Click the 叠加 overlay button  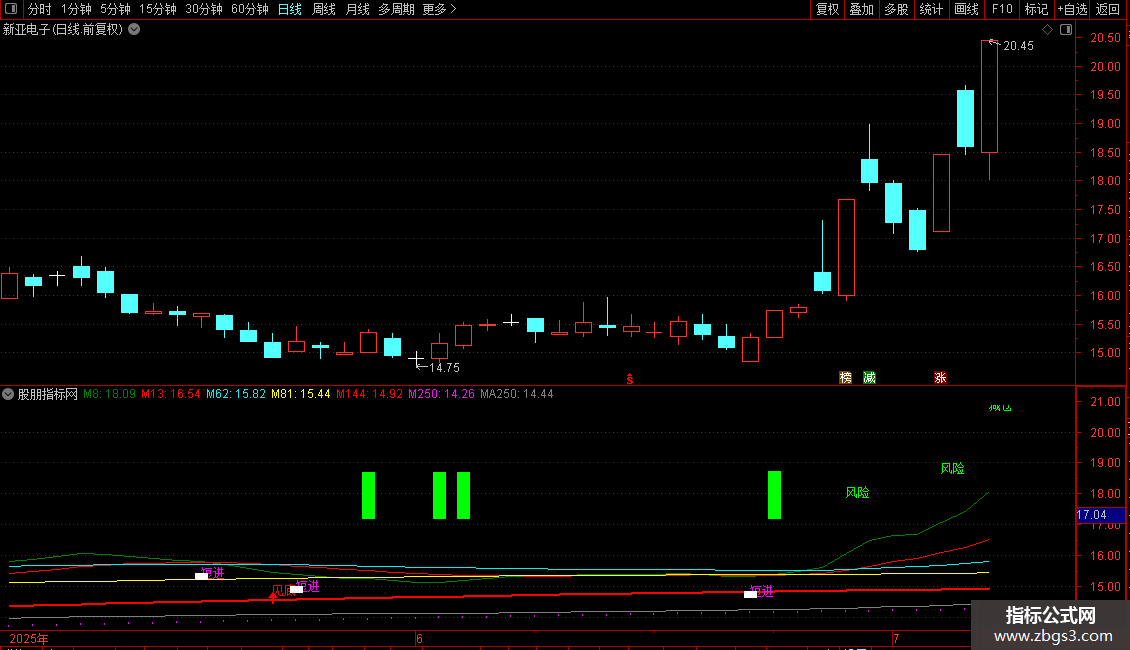pos(862,9)
